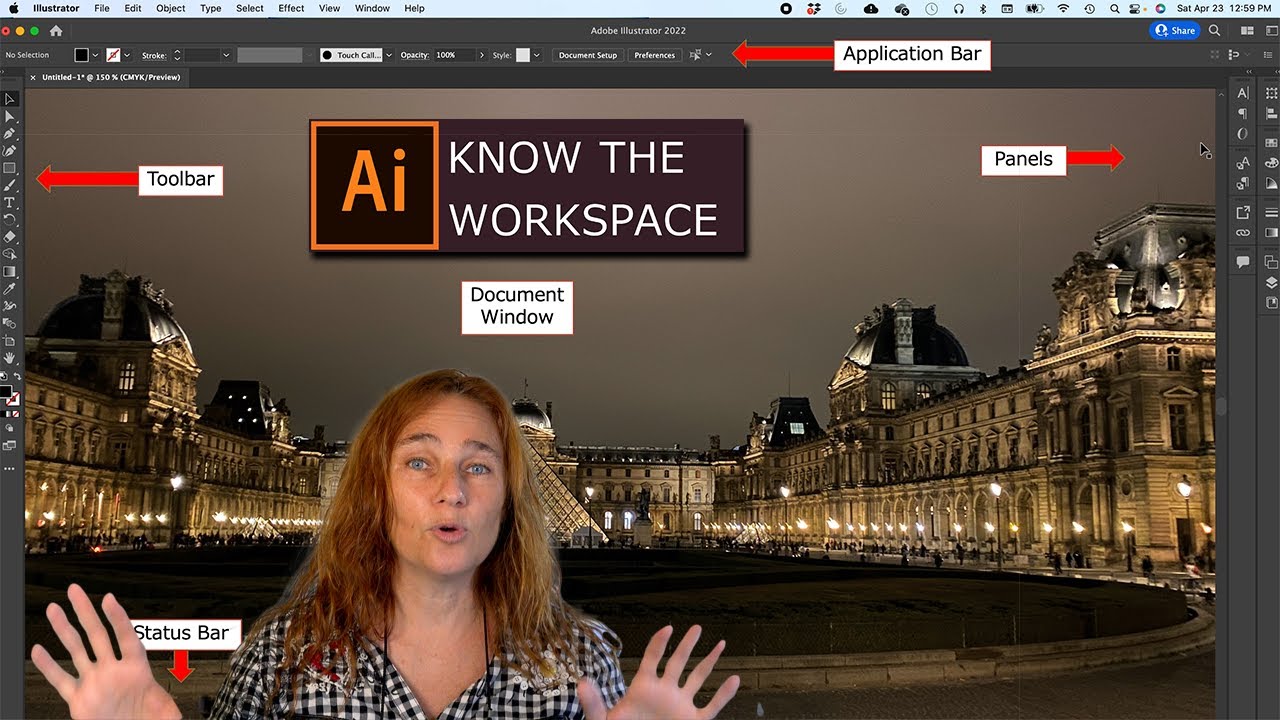1280x720 pixels.
Task: Select the Gradient tool in toolbar
Action: coord(10,271)
